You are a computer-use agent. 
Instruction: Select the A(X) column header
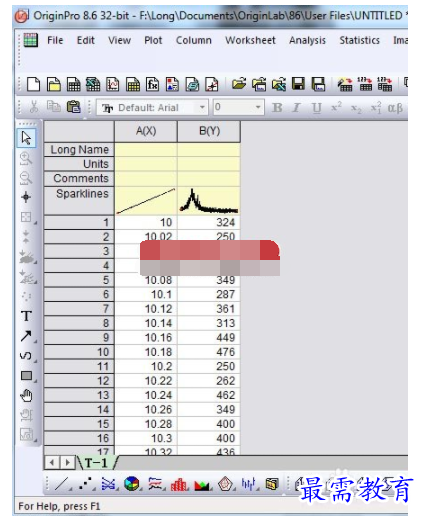[x=146, y=131]
